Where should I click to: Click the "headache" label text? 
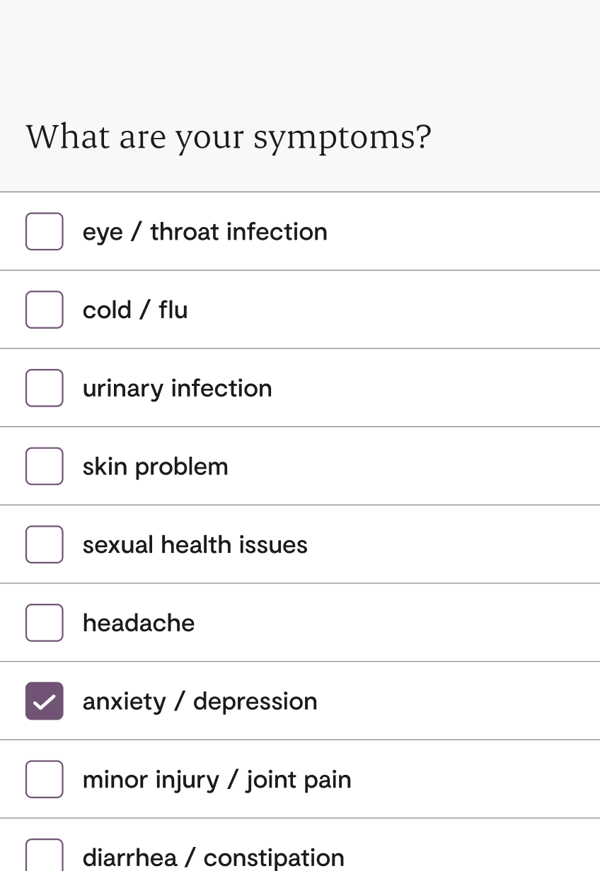(138, 622)
